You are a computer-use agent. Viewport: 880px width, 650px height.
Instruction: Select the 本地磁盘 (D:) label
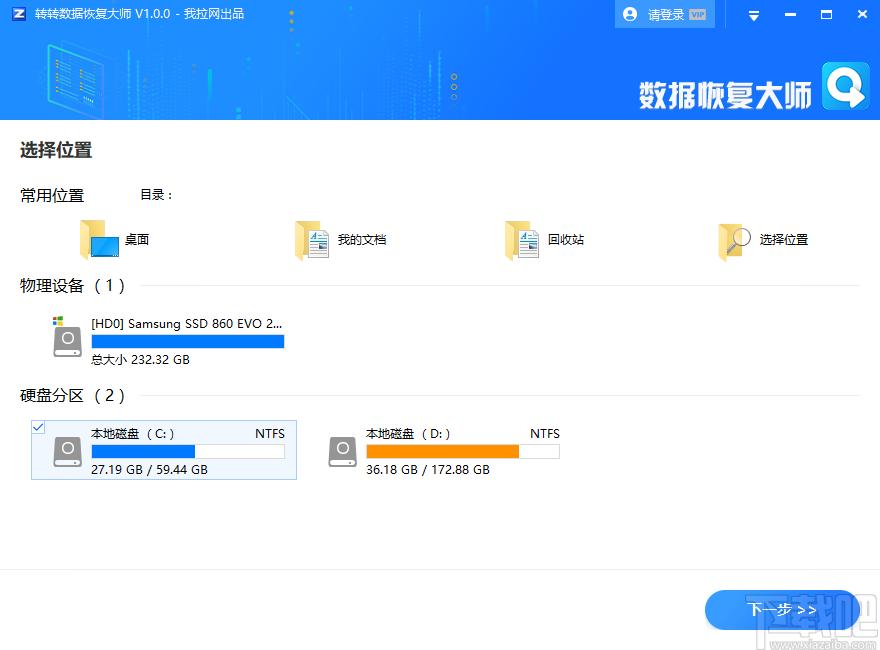click(x=408, y=434)
